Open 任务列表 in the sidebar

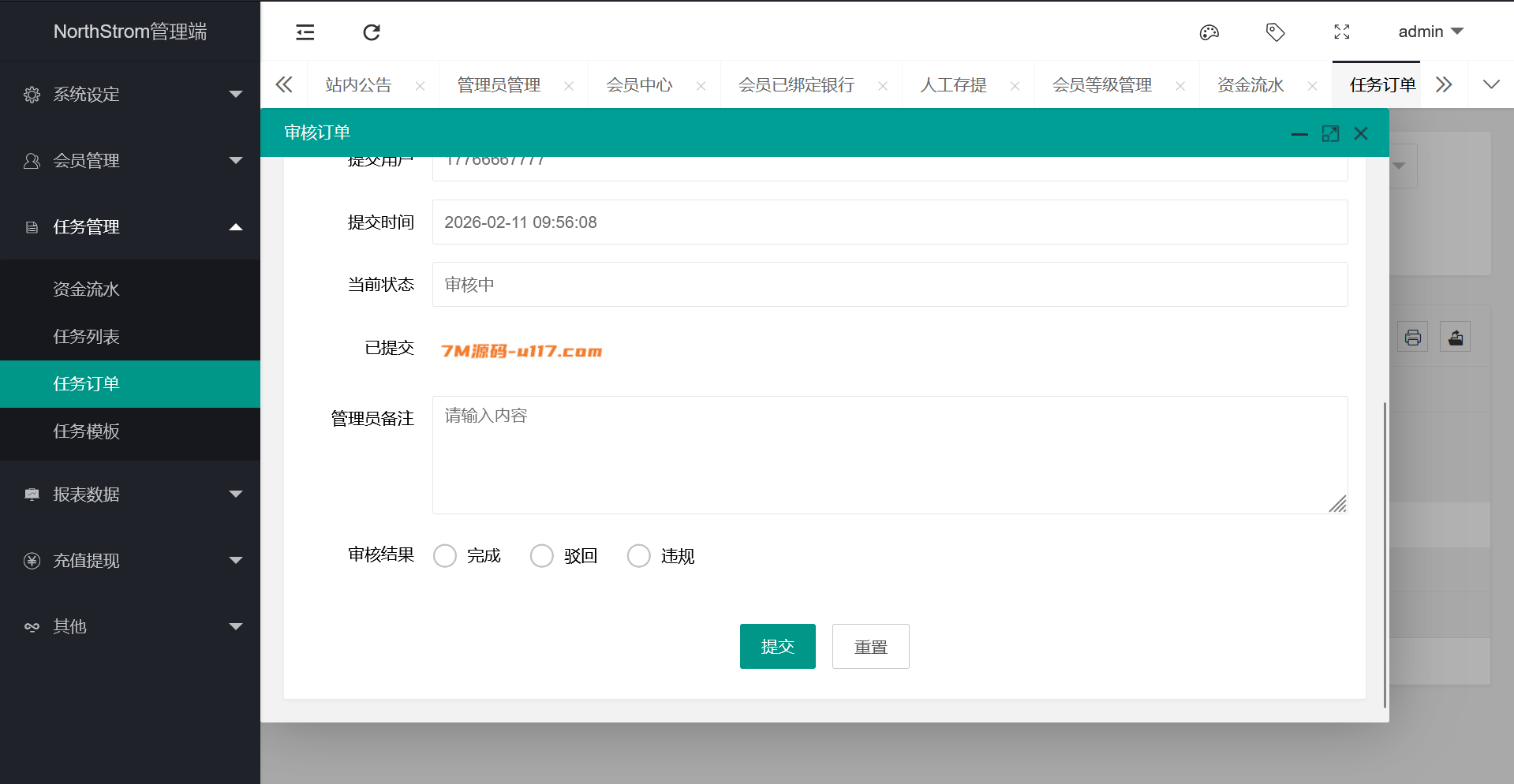coord(87,337)
